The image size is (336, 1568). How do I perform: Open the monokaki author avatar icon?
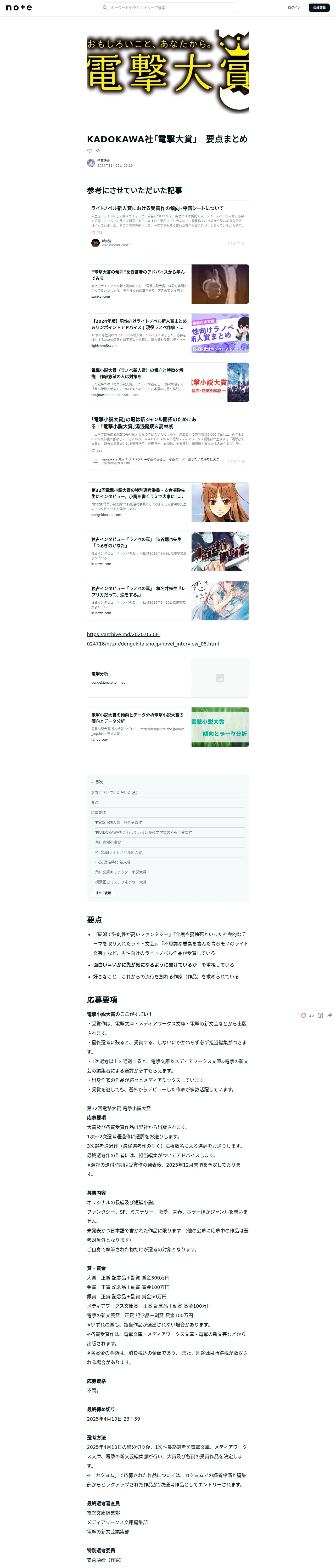point(95,462)
